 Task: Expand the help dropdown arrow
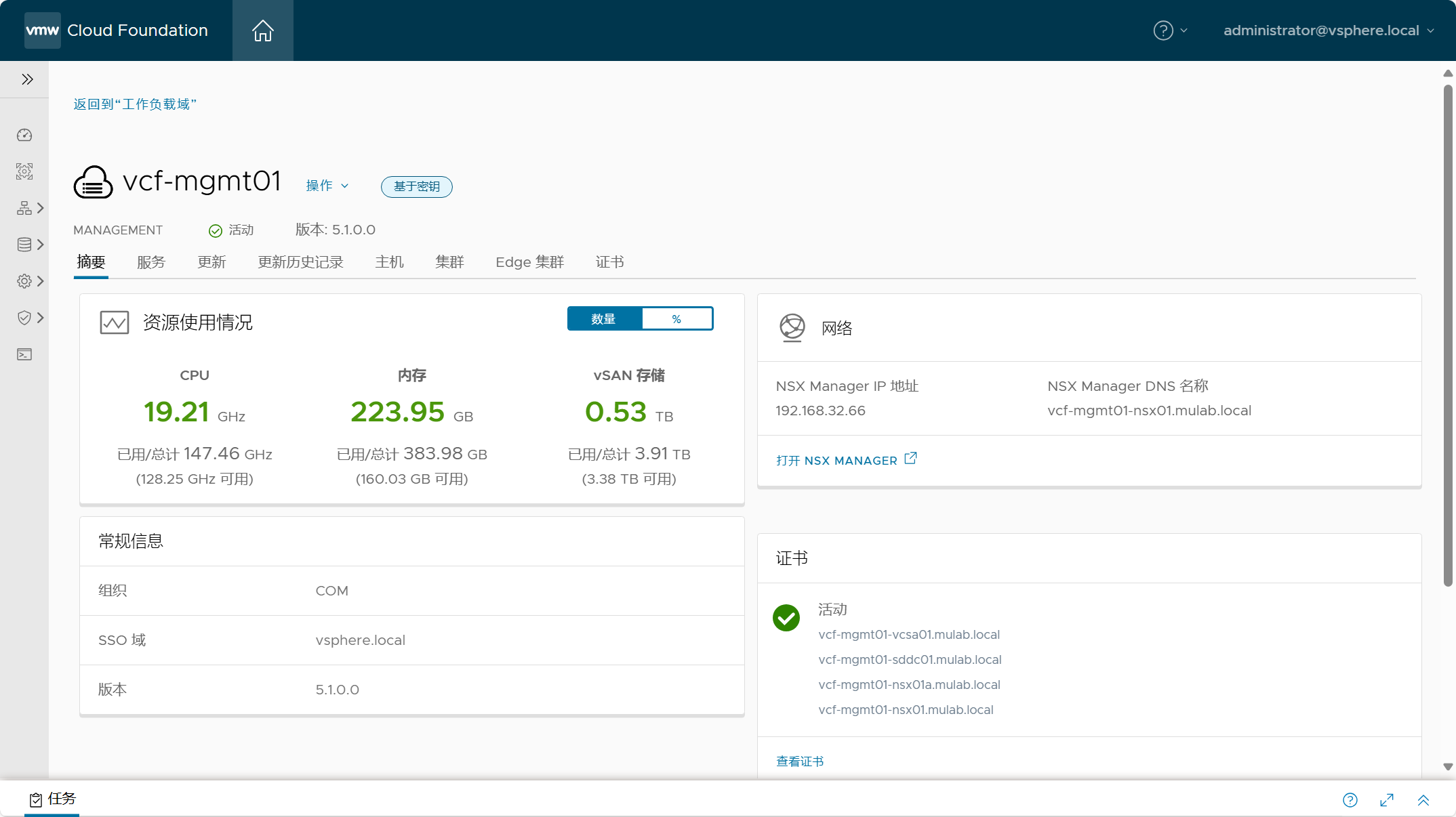click(x=1184, y=30)
